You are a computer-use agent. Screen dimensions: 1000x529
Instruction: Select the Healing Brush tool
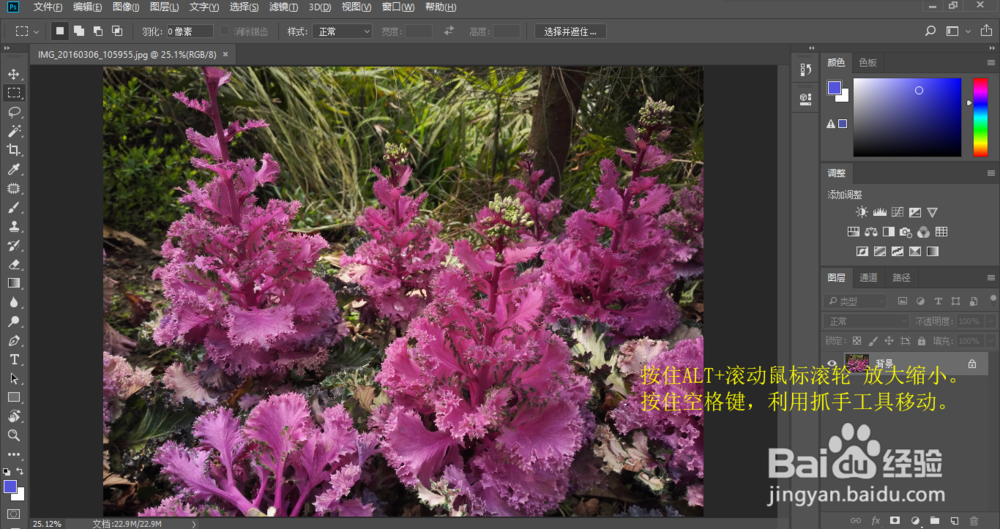(13, 188)
